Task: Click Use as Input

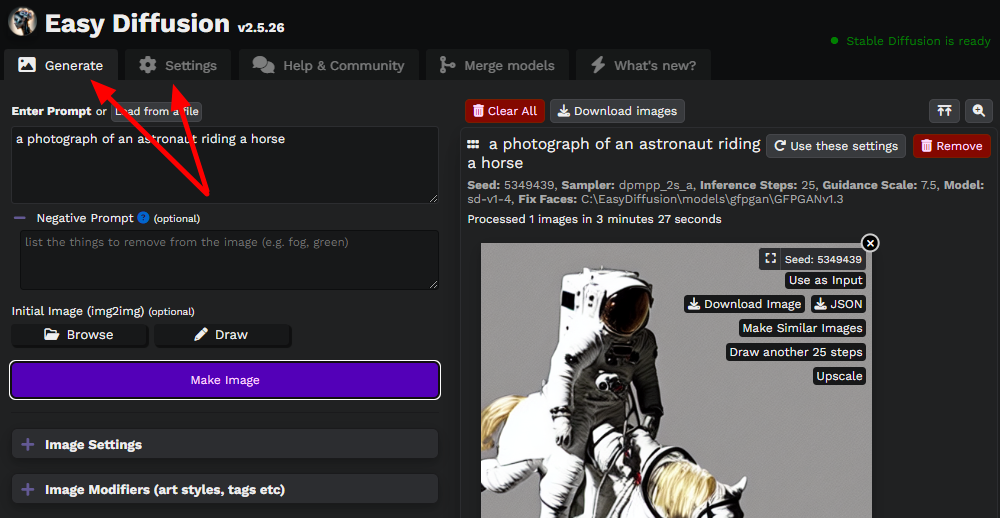Action: (825, 280)
